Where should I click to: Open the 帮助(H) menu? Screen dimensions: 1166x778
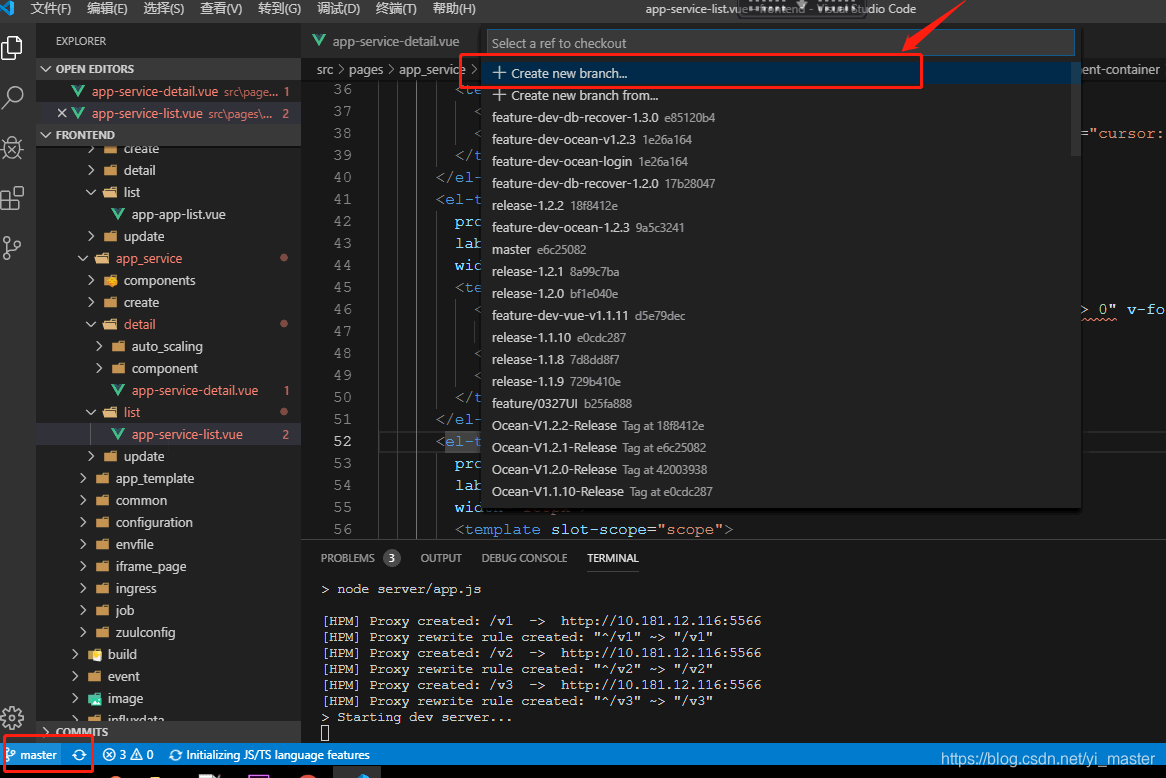pos(454,9)
